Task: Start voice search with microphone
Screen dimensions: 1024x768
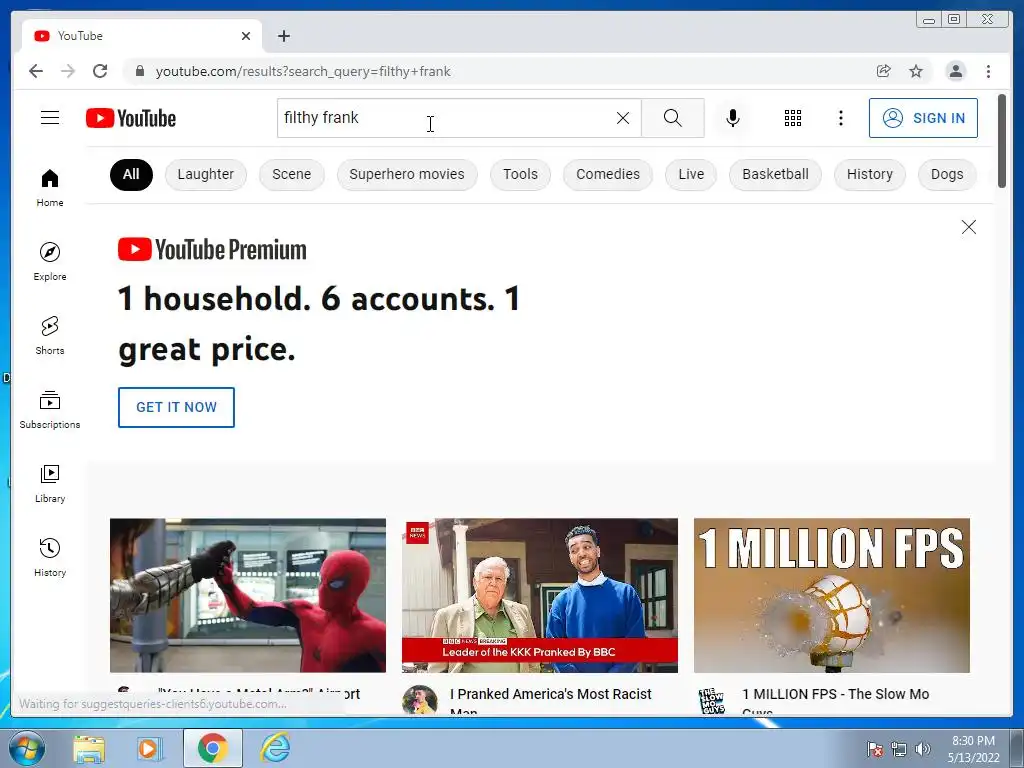Action: pos(733,118)
